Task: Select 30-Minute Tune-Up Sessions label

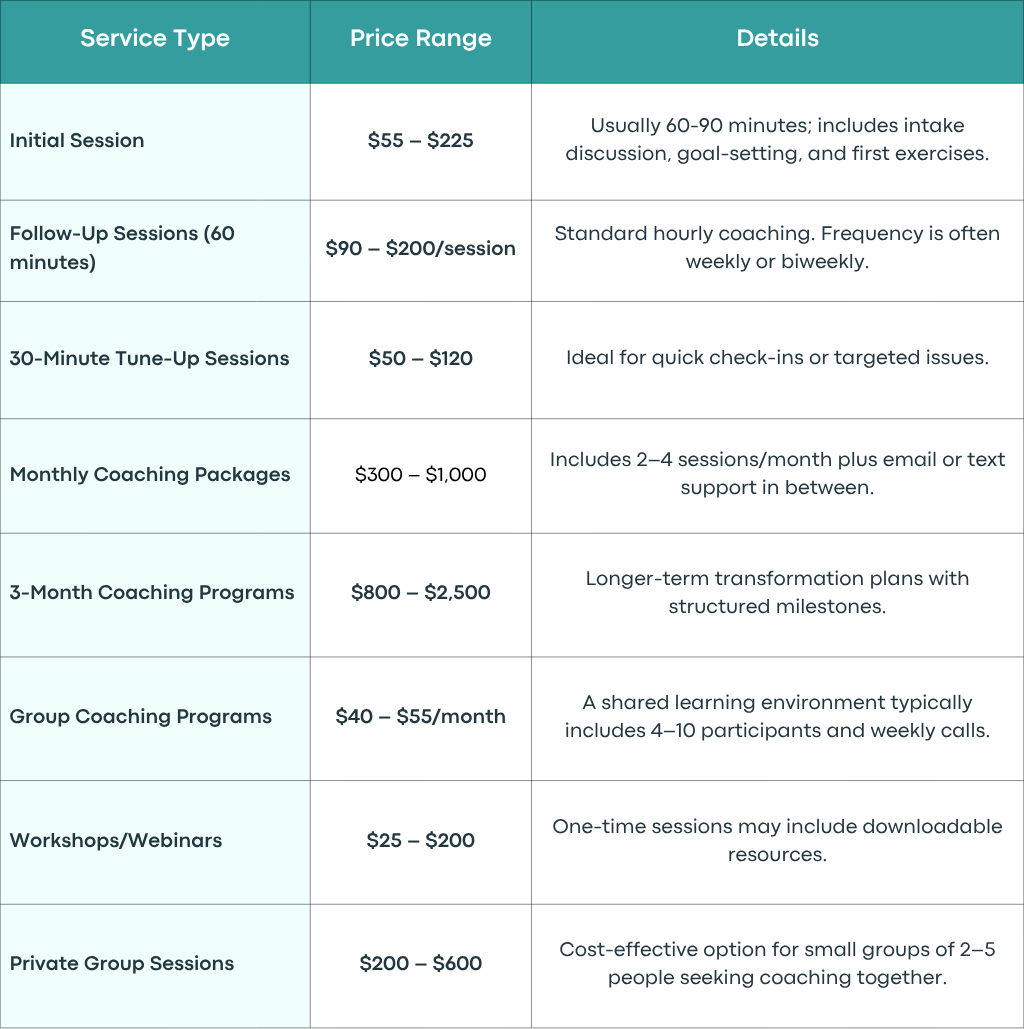Action: pos(150,358)
